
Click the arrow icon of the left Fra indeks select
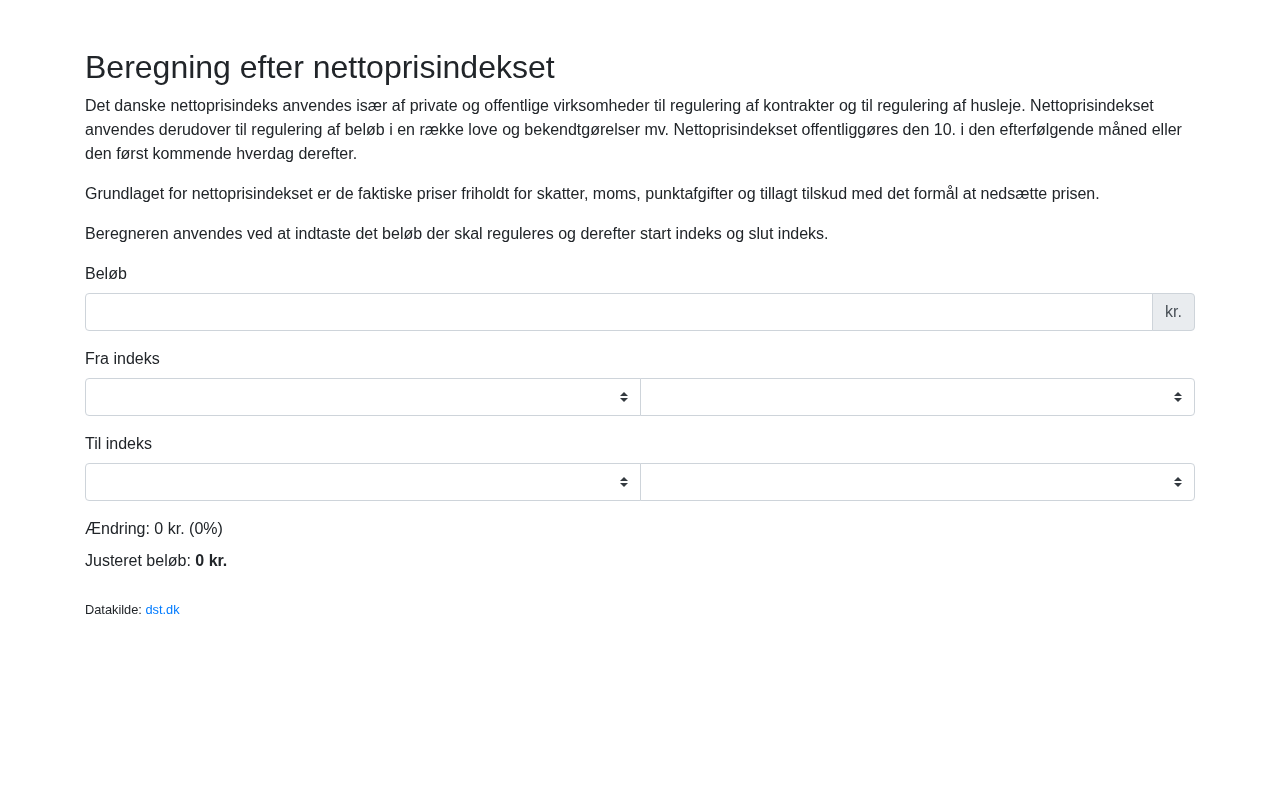pyautogui.click(x=624, y=397)
